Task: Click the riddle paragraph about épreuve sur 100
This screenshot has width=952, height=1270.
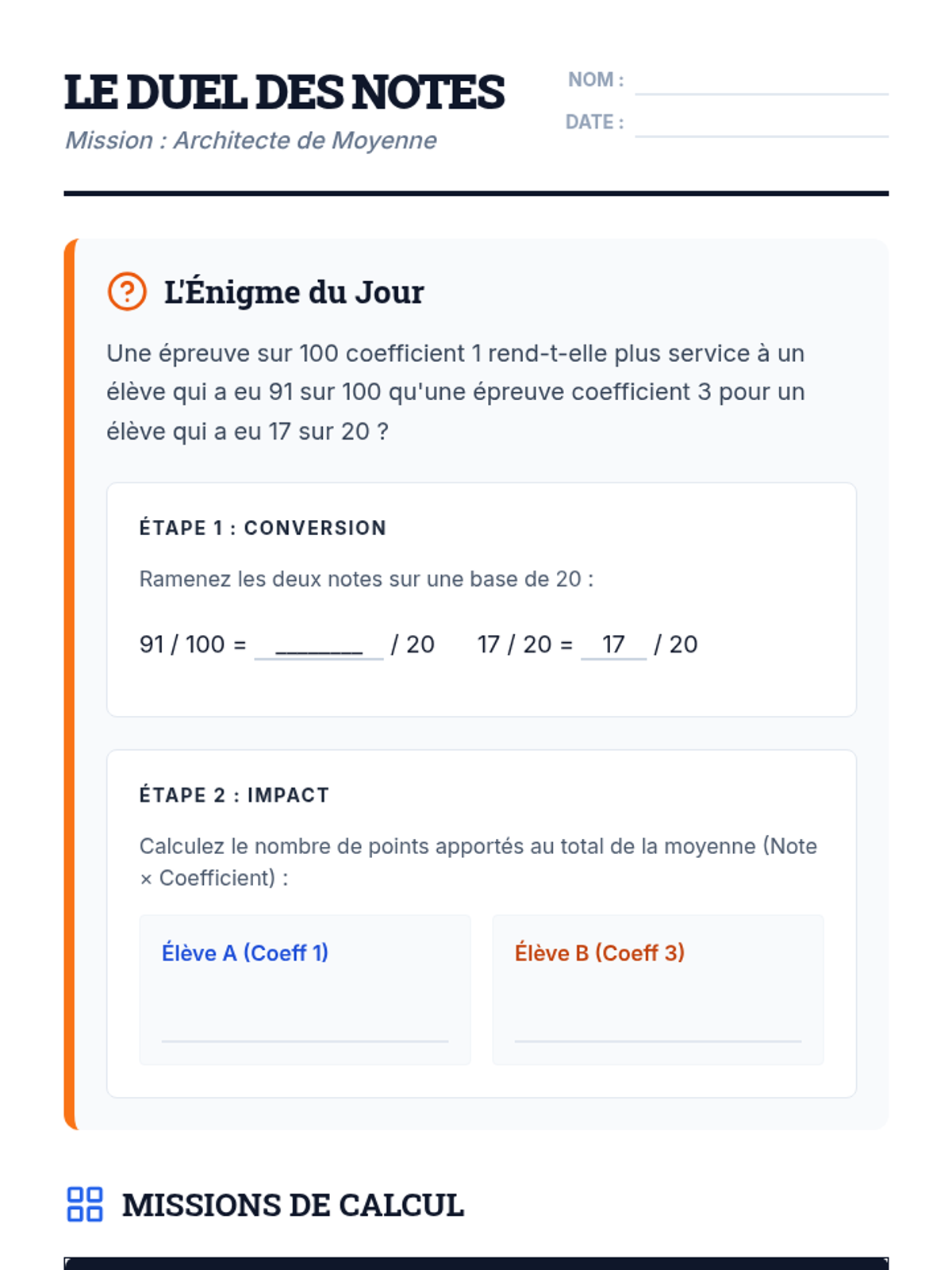Action: [456, 392]
